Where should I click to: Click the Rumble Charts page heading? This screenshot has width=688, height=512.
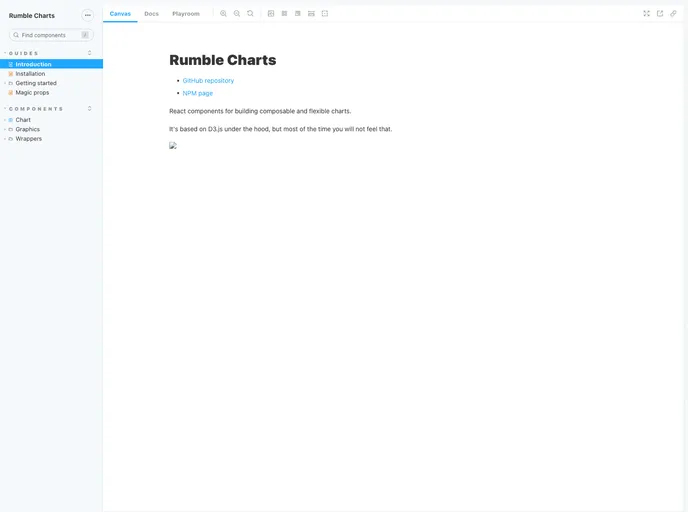click(223, 60)
